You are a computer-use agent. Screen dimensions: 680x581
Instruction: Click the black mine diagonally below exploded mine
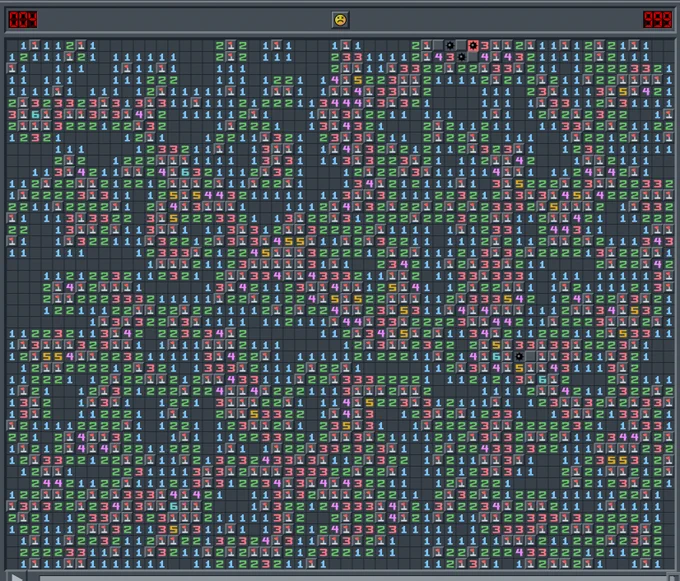click(x=461, y=57)
